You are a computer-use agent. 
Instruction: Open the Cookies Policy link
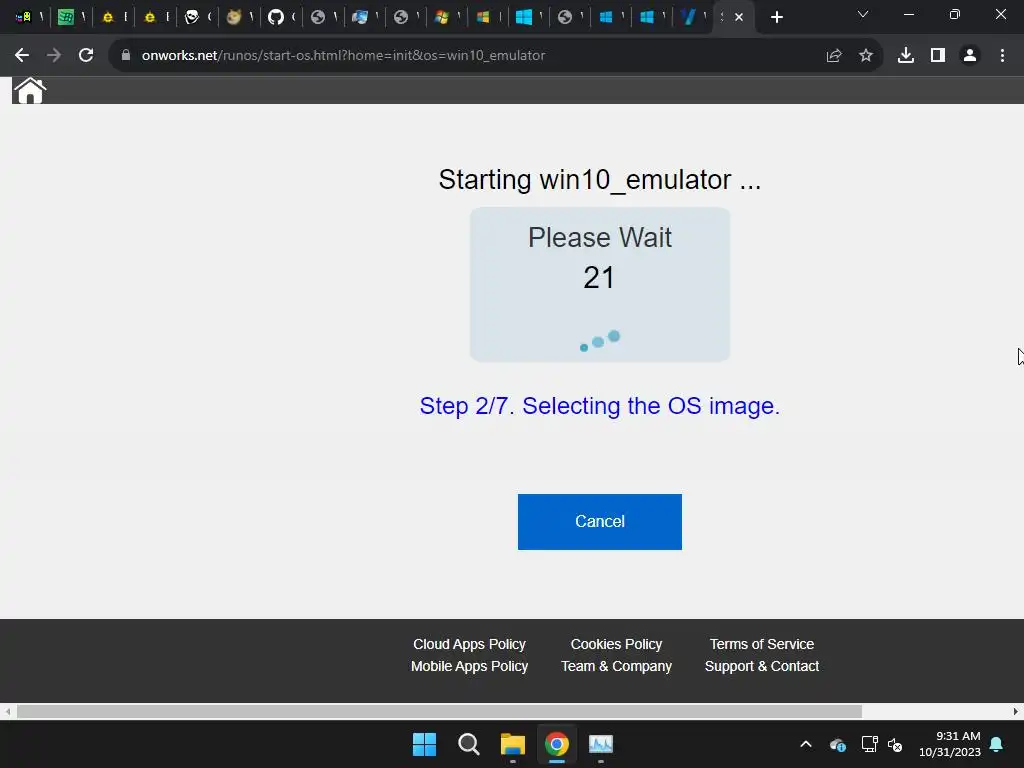616,644
